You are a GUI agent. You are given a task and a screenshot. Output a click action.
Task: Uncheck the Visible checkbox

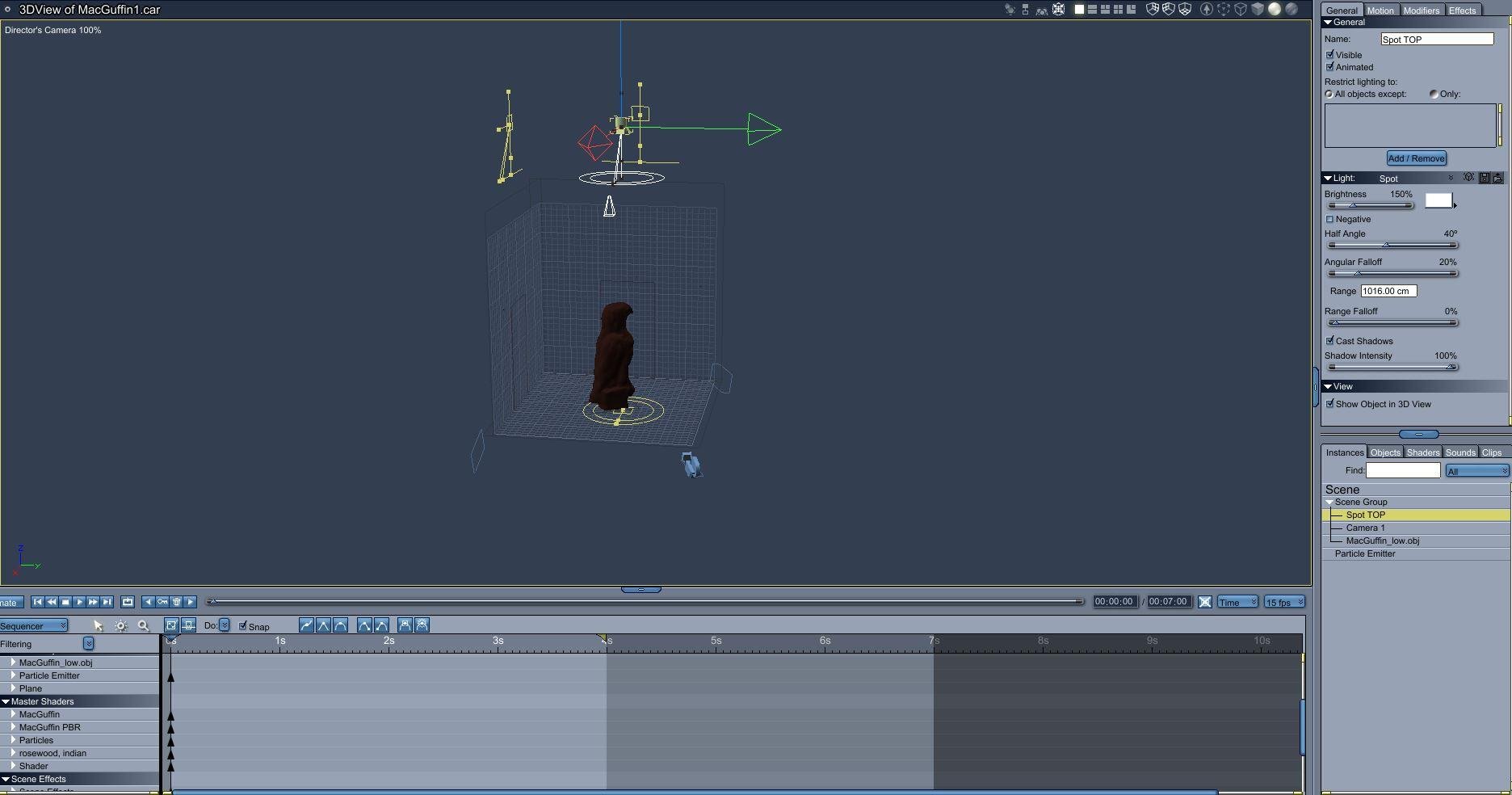pyautogui.click(x=1330, y=55)
